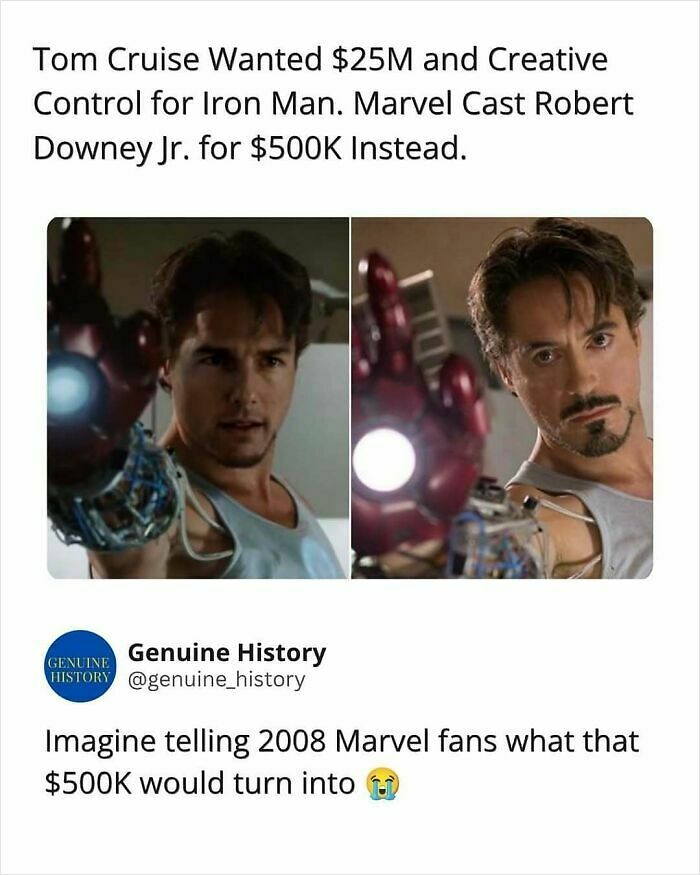Image resolution: width=700 pixels, height=875 pixels.
Task: Open the right photo with goateed man
Action: pos(502,398)
